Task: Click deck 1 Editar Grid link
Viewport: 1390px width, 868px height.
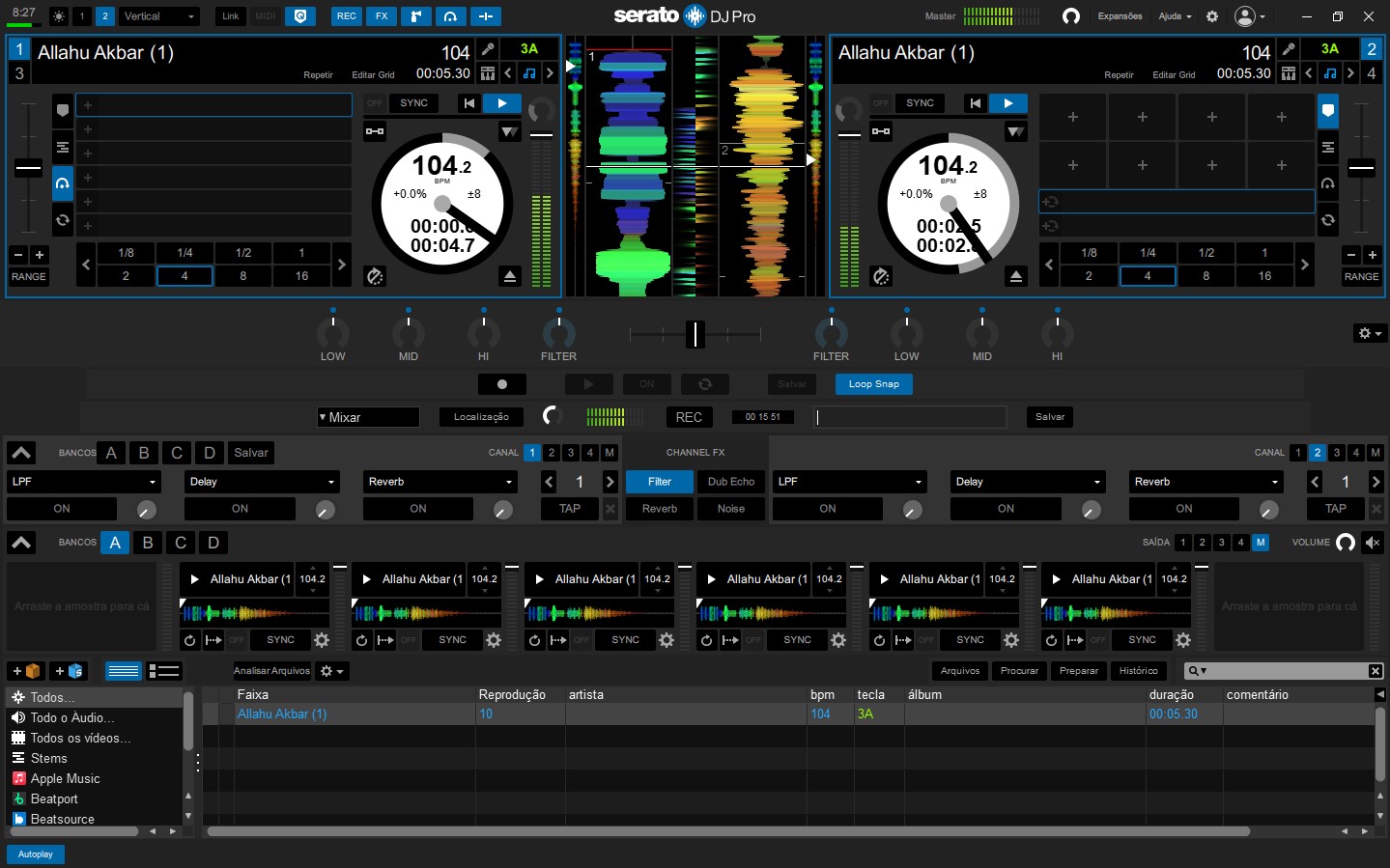Action: coord(373,75)
